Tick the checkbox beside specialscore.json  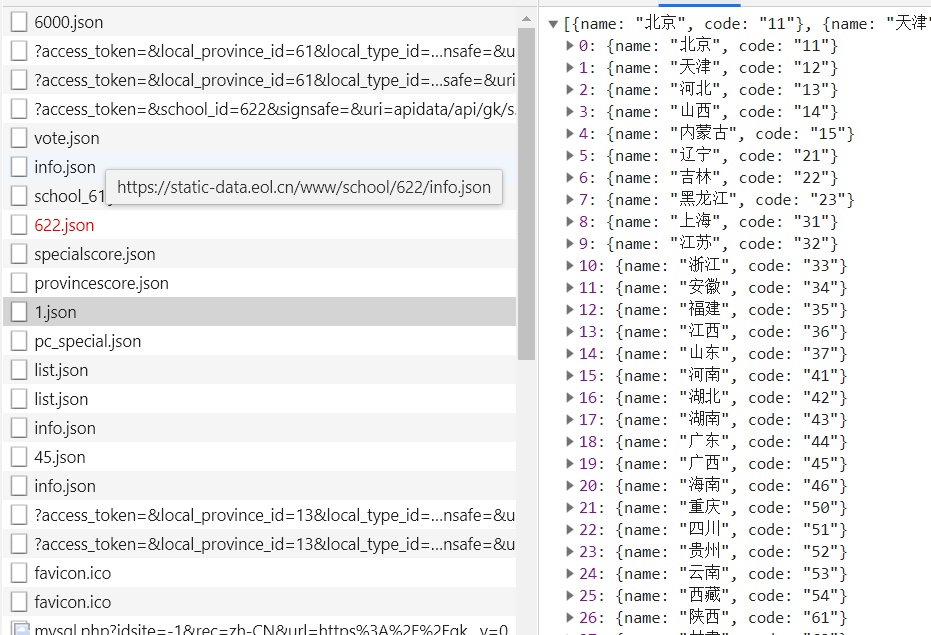coord(19,254)
